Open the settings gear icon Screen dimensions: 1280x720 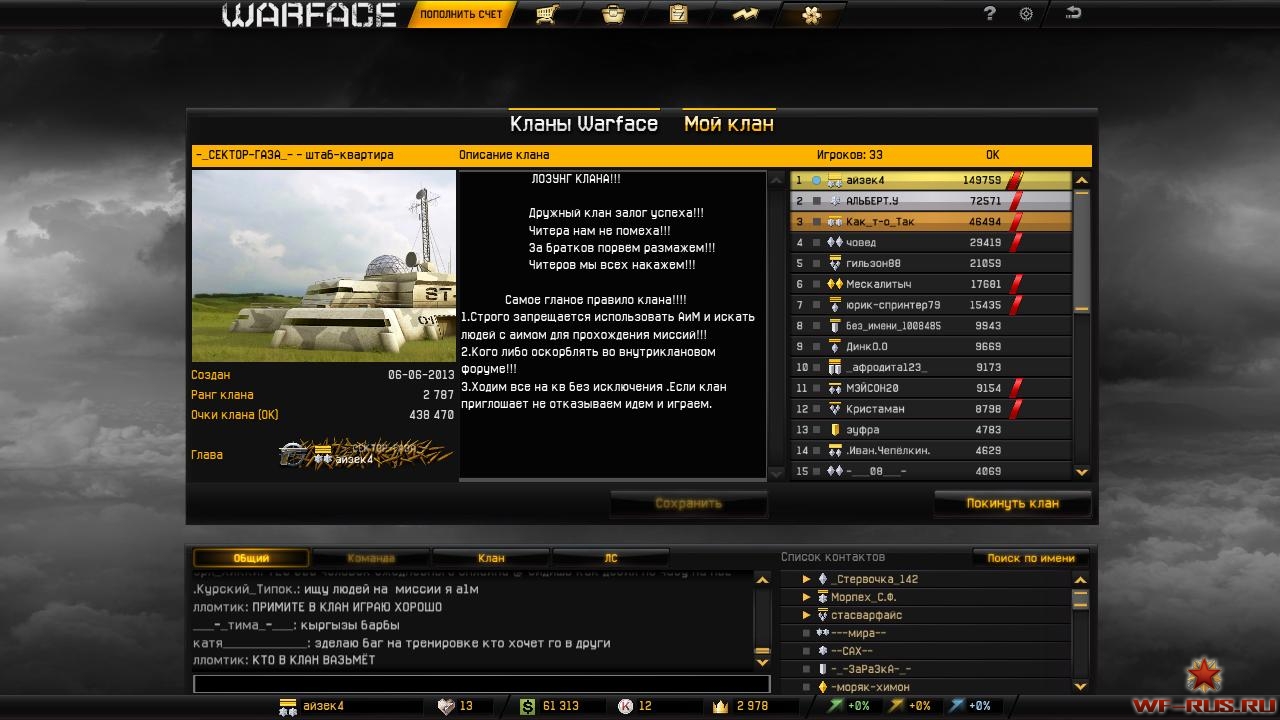coord(1026,14)
